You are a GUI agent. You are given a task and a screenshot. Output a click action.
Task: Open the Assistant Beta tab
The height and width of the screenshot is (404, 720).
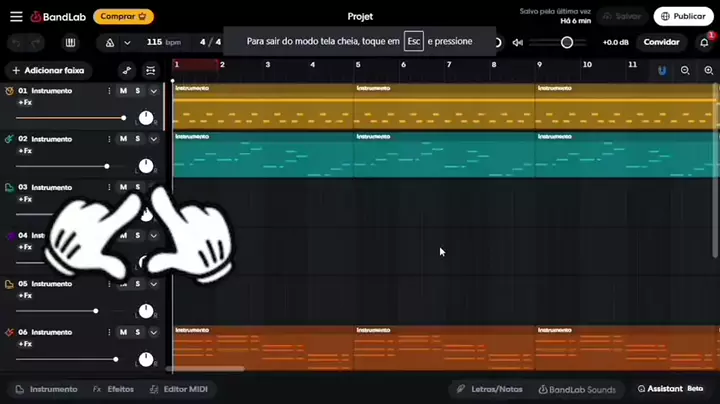point(670,389)
